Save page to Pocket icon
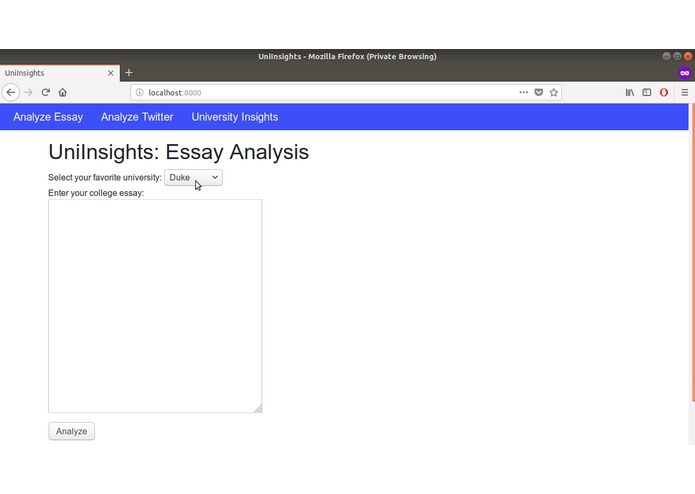 tap(539, 93)
